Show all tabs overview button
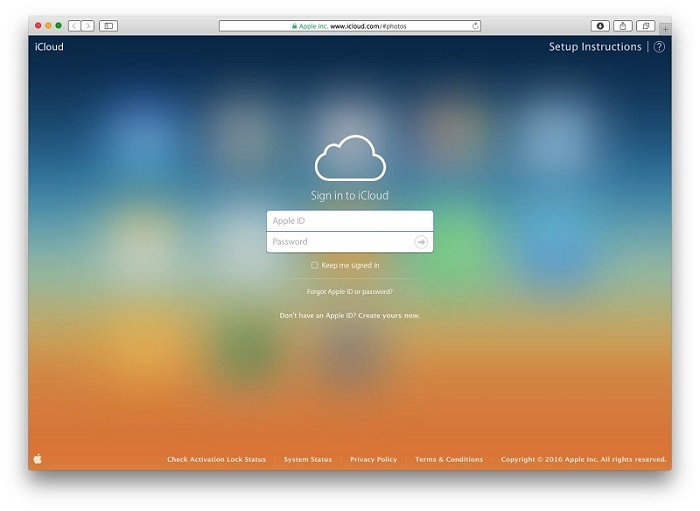Viewport: 700px width, 511px height. click(x=646, y=26)
